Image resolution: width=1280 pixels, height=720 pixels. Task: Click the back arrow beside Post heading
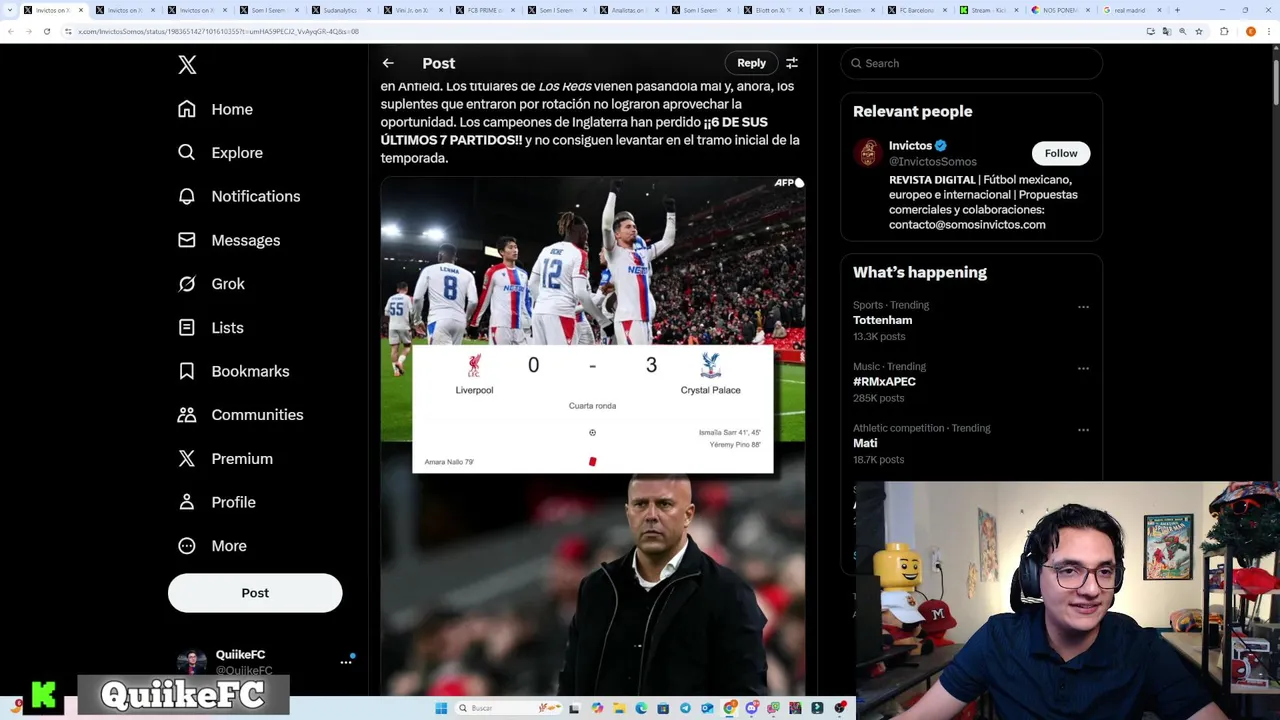pos(388,63)
